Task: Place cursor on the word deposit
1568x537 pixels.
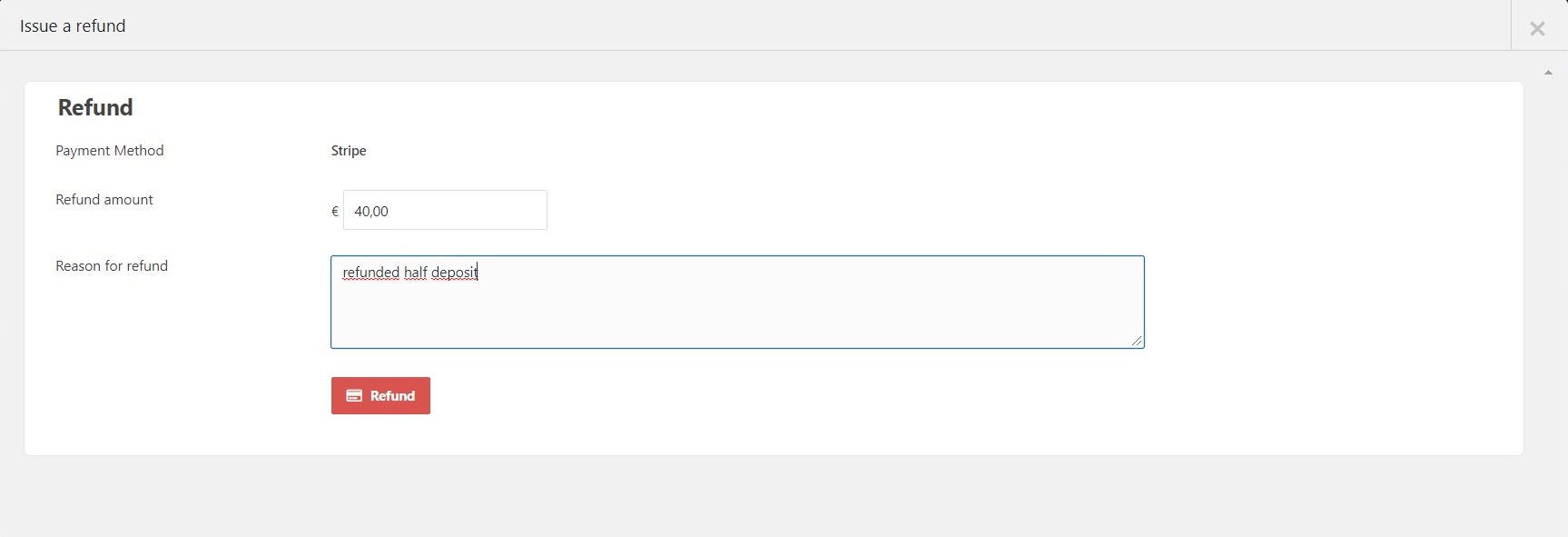Action: pos(454,273)
